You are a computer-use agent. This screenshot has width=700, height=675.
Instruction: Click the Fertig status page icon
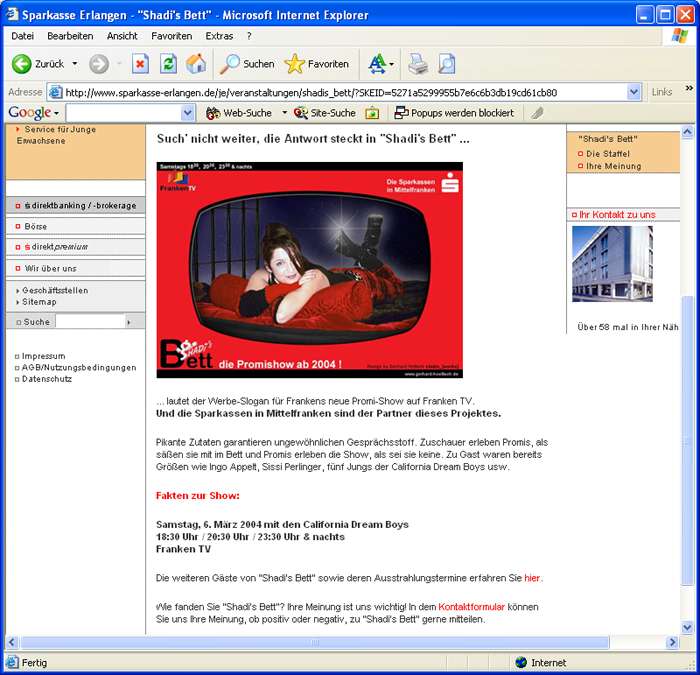pos(12,662)
